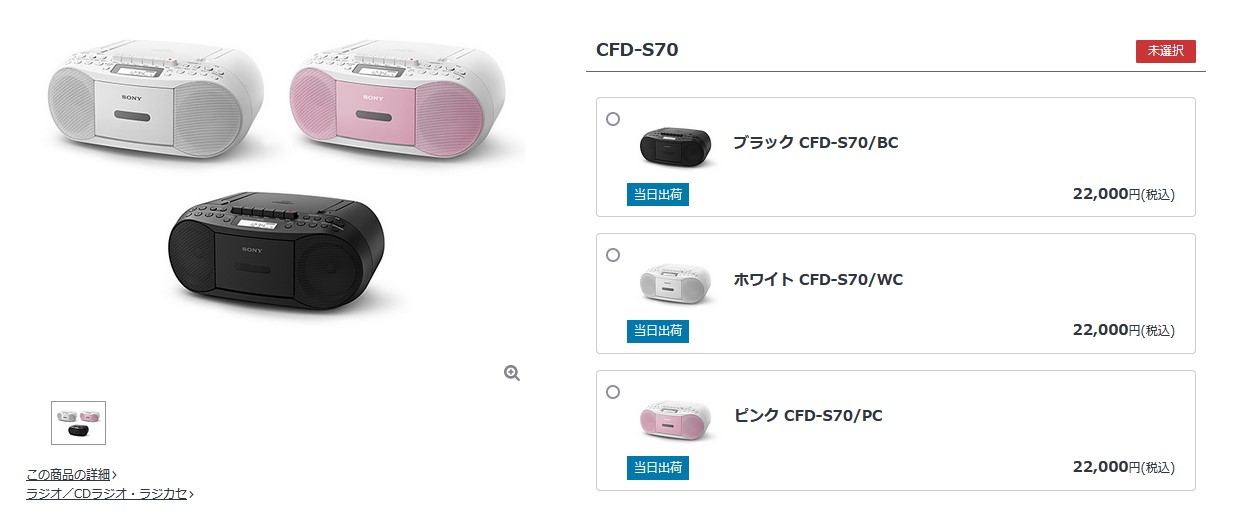This screenshot has height=522, width=1240.
Task: Click the white boombox option thumbnail
Action: [x=675, y=283]
